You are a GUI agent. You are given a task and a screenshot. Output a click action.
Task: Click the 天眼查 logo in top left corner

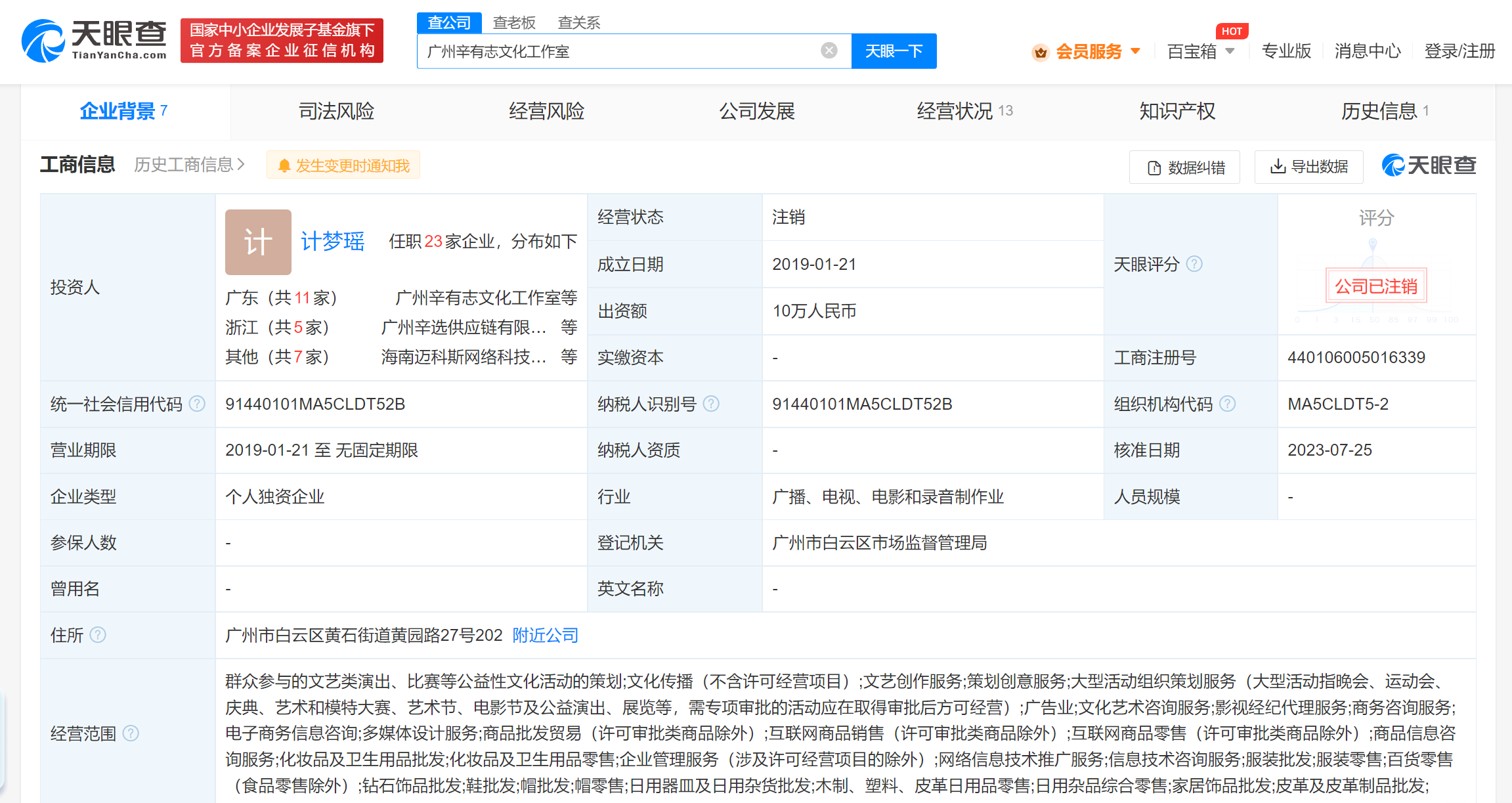click(x=92, y=39)
